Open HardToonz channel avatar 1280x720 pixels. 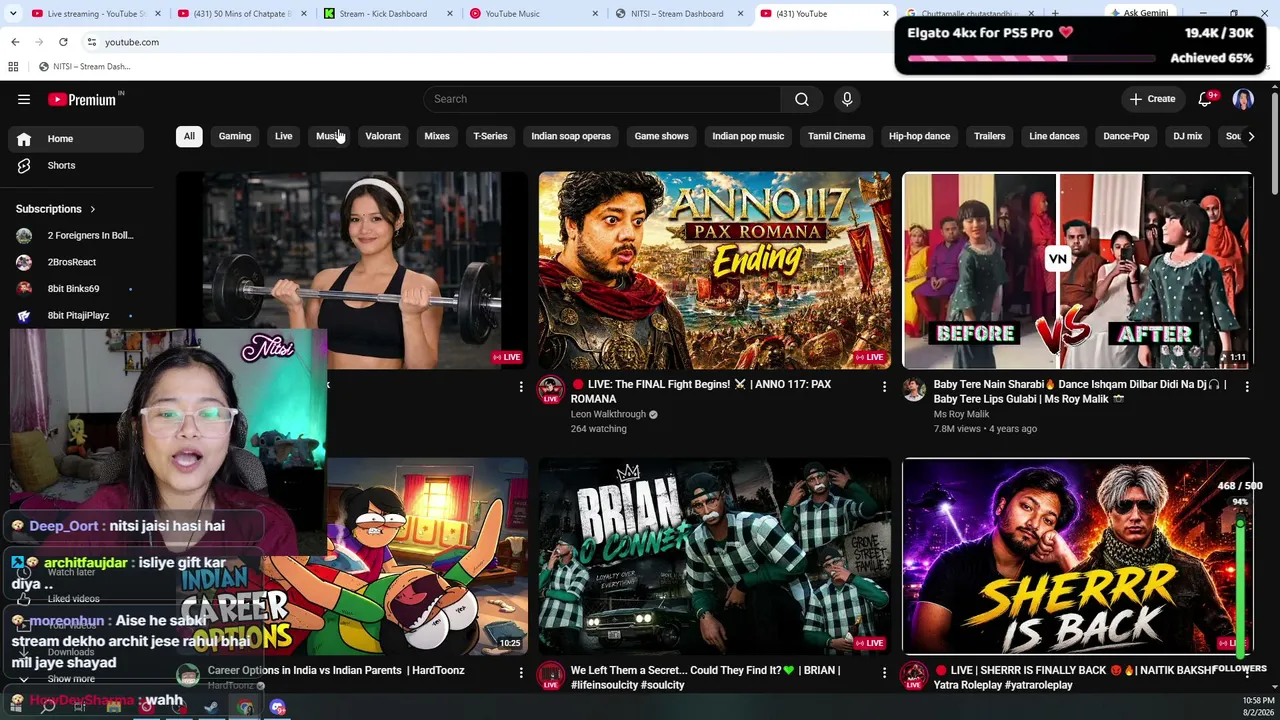tap(188, 676)
